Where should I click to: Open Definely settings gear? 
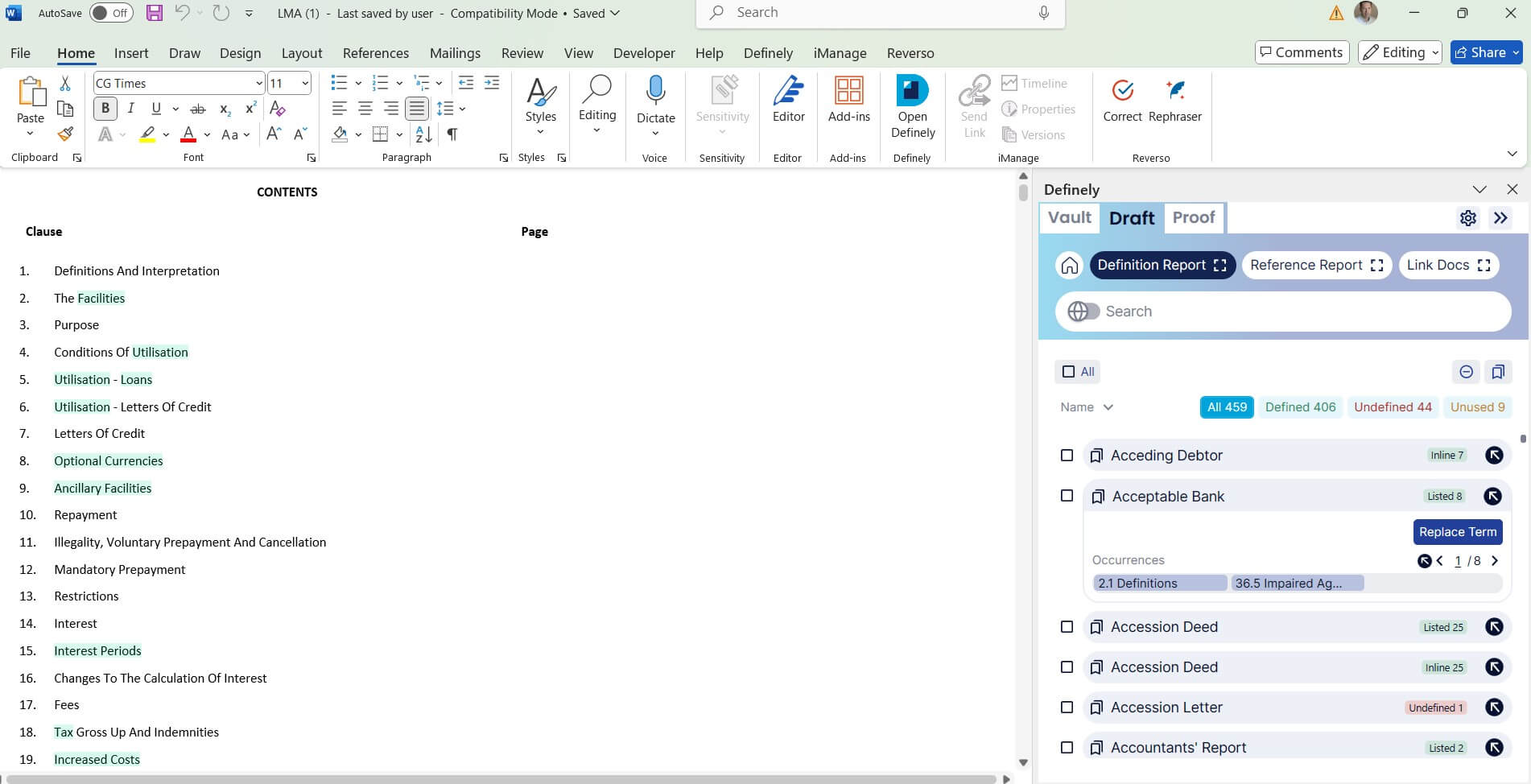(x=1467, y=218)
